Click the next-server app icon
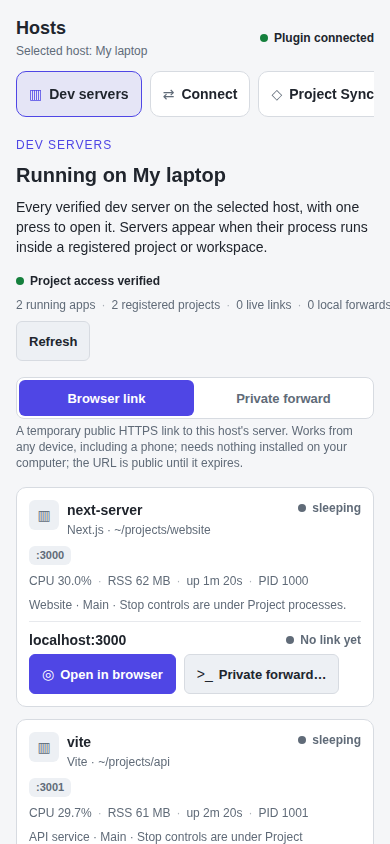390x844 pixels. pos(44,515)
